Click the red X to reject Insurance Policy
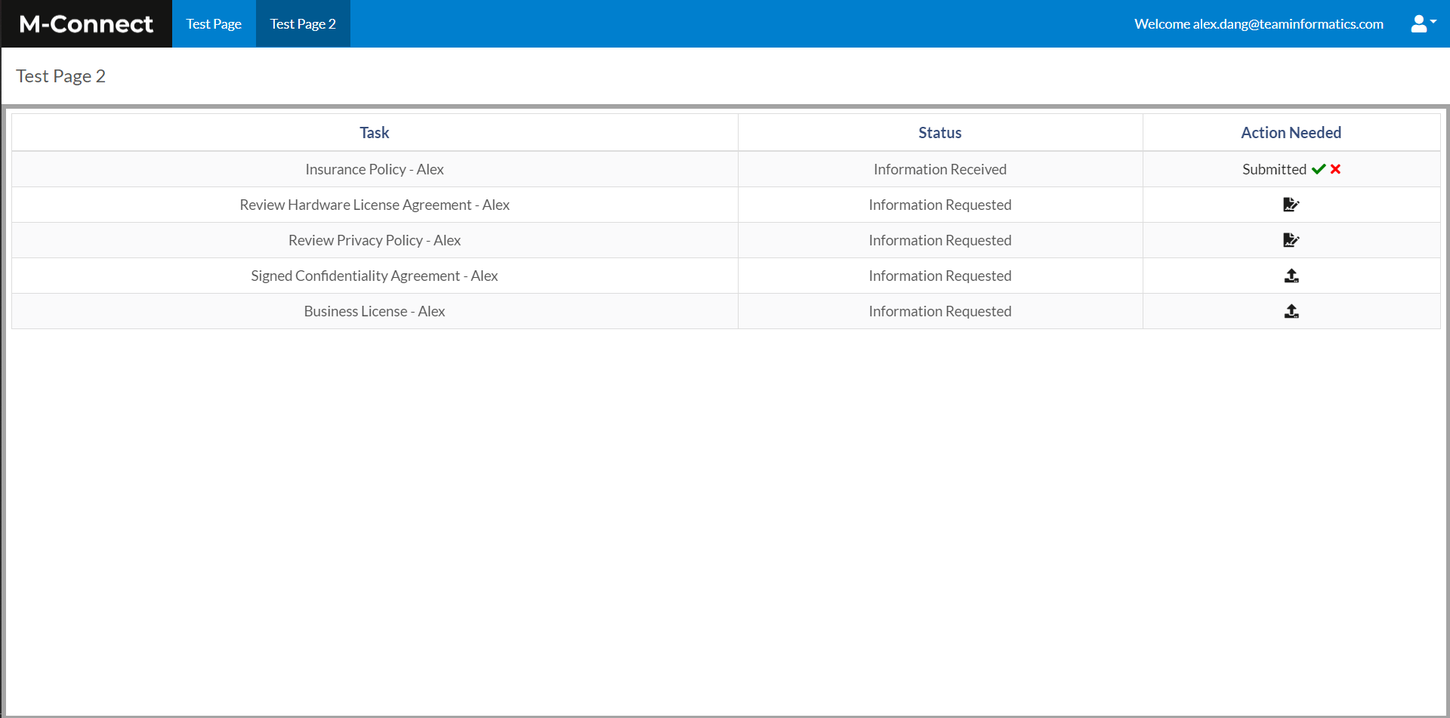This screenshot has height=718, width=1450. pos(1335,169)
